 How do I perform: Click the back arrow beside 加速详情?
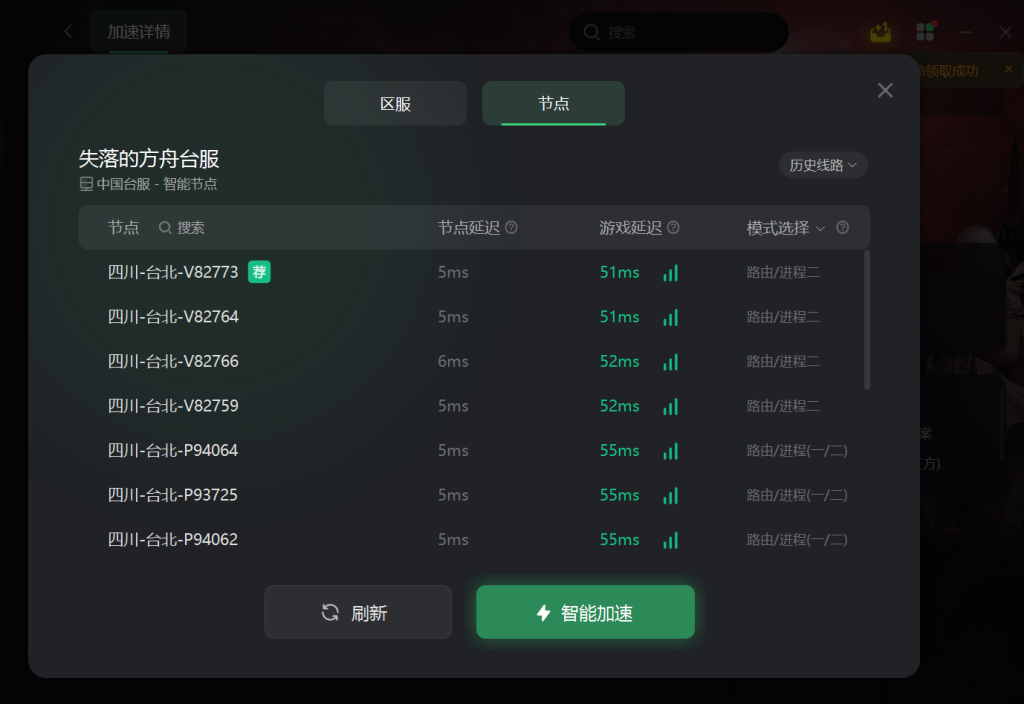tap(68, 31)
